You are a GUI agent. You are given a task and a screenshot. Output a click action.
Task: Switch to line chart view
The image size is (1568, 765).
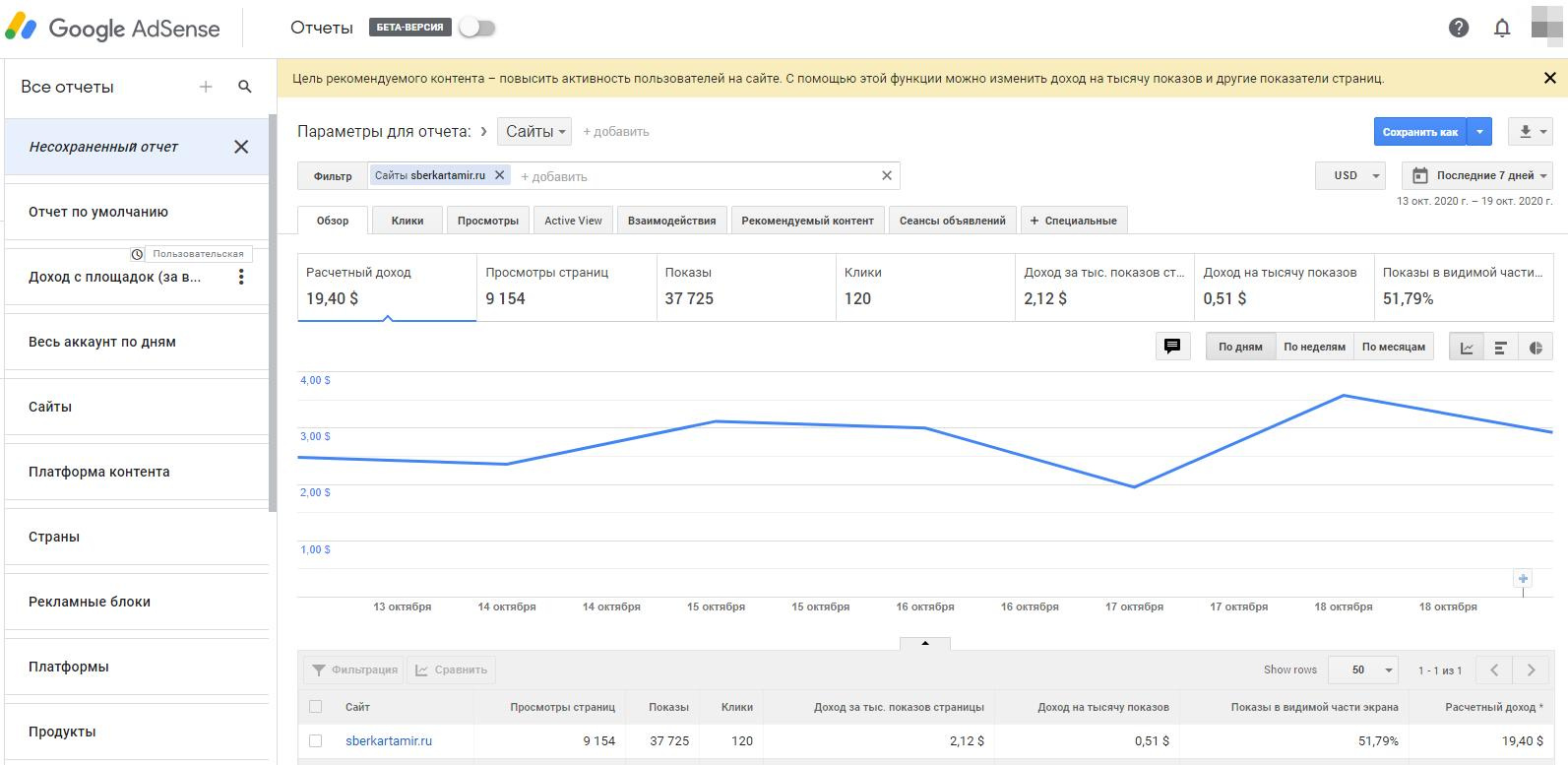coord(1467,348)
